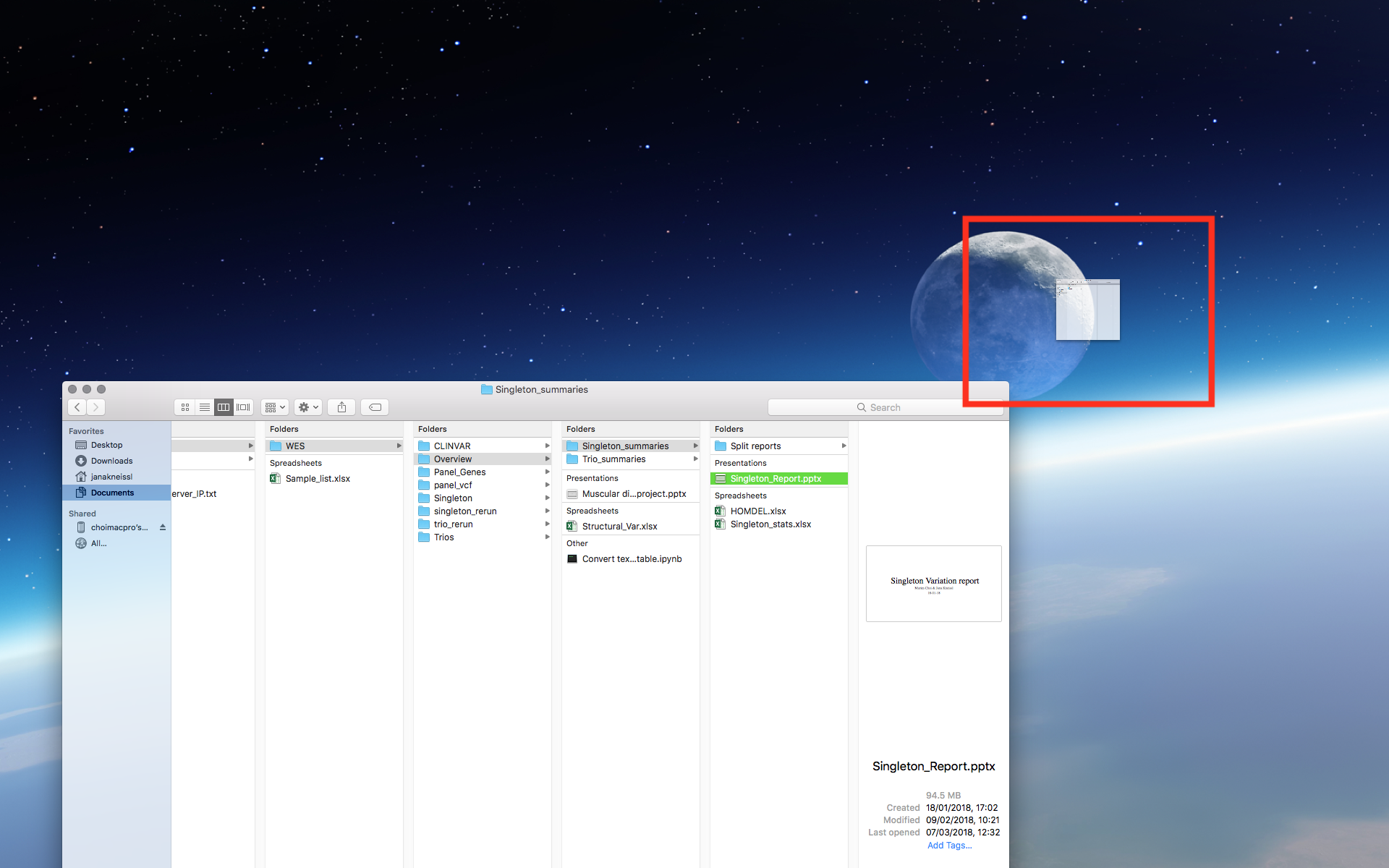Select Singleton_Report.pptx file

pyautogui.click(x=778, y=478)
